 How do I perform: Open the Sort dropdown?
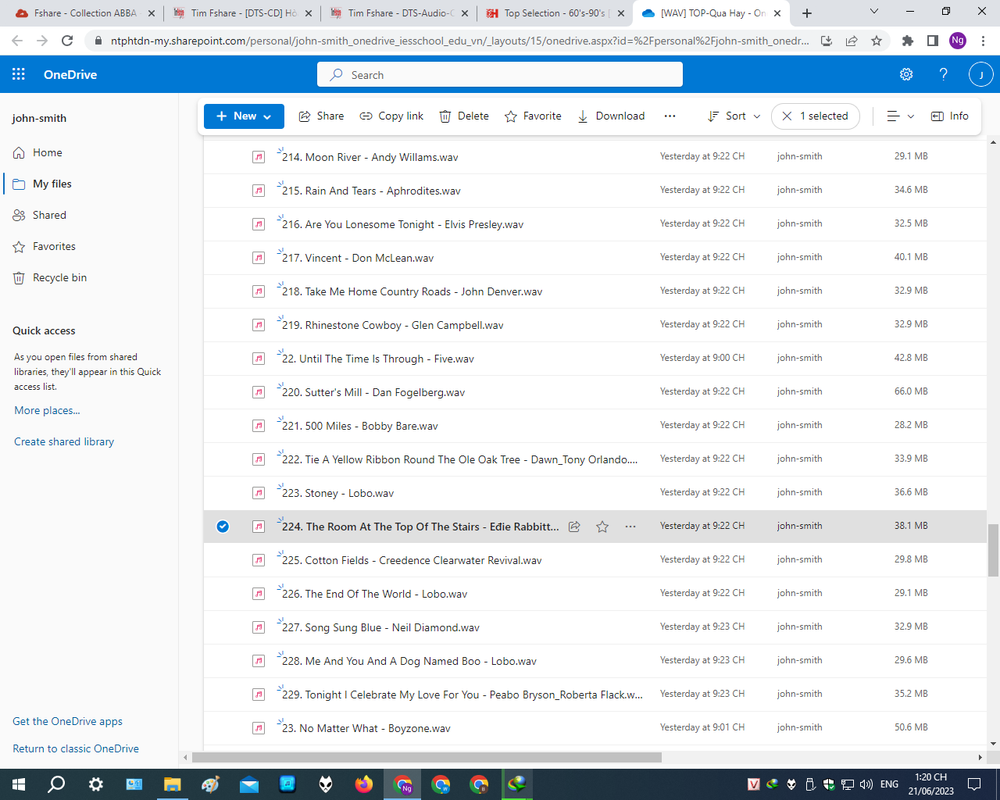tap(734, 116)
